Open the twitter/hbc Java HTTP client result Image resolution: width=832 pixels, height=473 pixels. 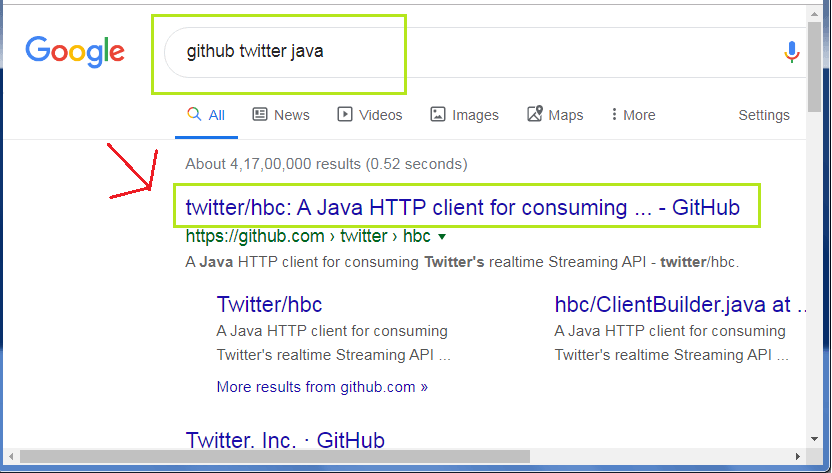(x=462, y=208)
